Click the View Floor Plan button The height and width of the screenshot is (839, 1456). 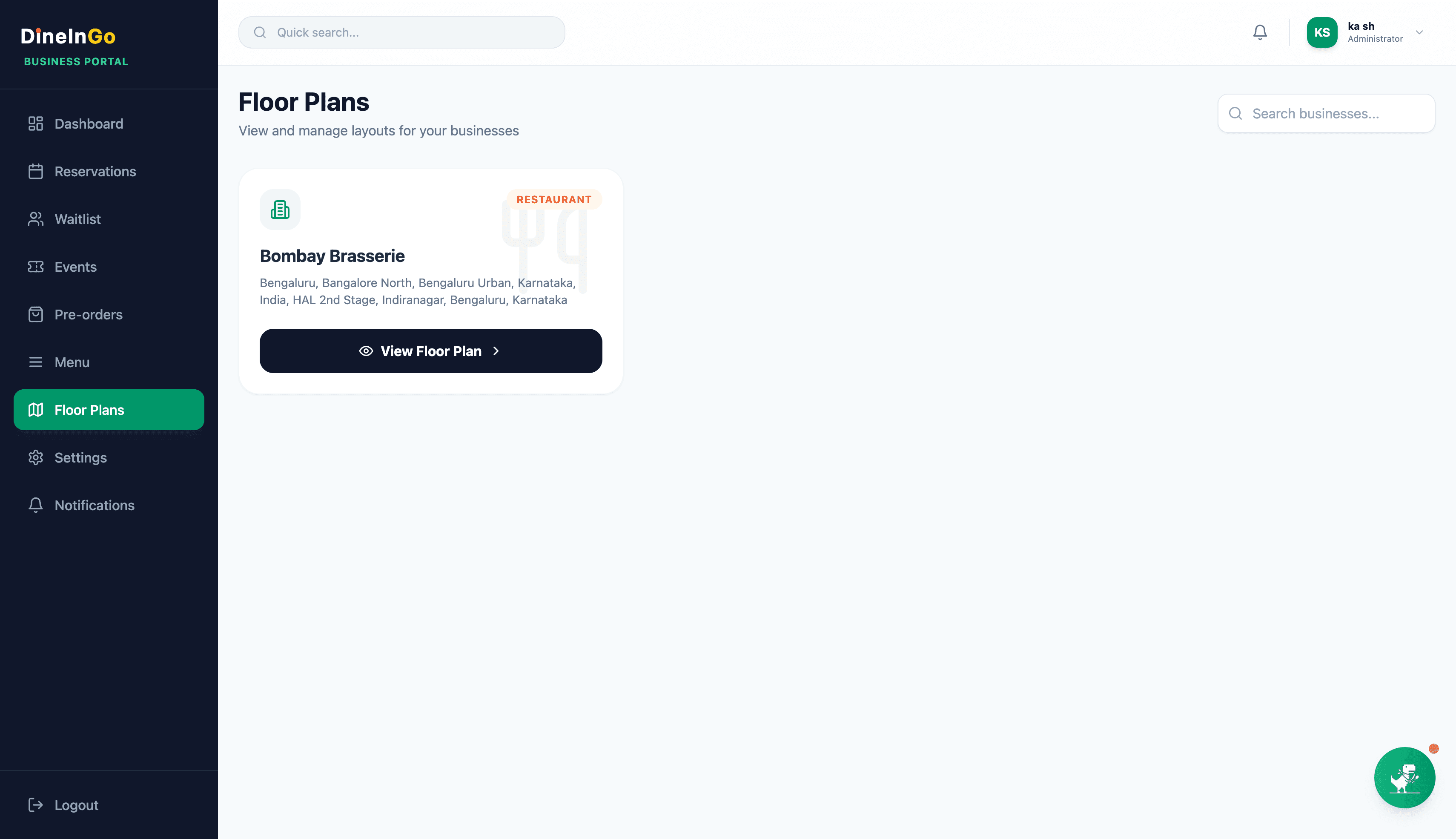tap(431, 351)
